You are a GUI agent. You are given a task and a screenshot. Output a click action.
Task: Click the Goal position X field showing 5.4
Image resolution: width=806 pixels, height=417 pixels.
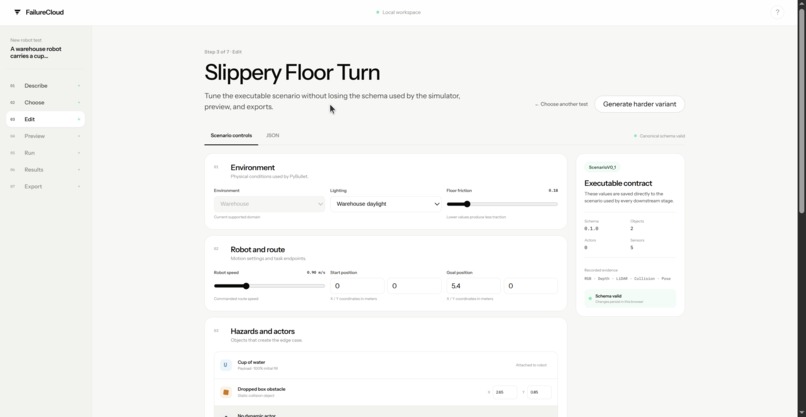point(473,286)
